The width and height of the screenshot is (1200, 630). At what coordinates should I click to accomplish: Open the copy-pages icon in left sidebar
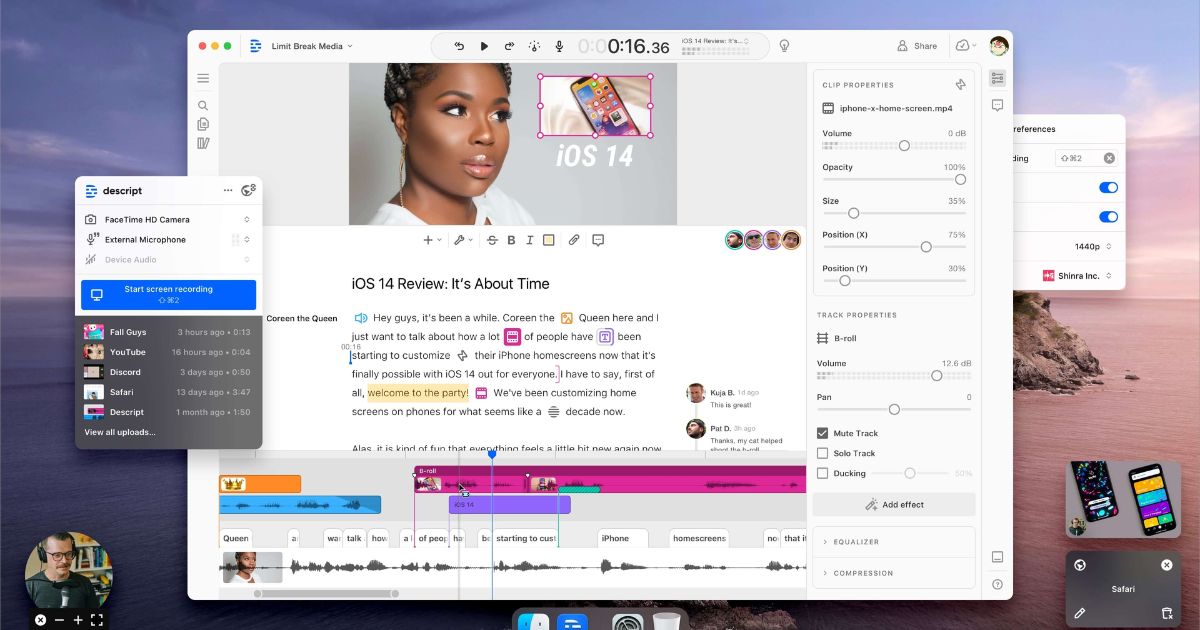(x=203, y=124)
